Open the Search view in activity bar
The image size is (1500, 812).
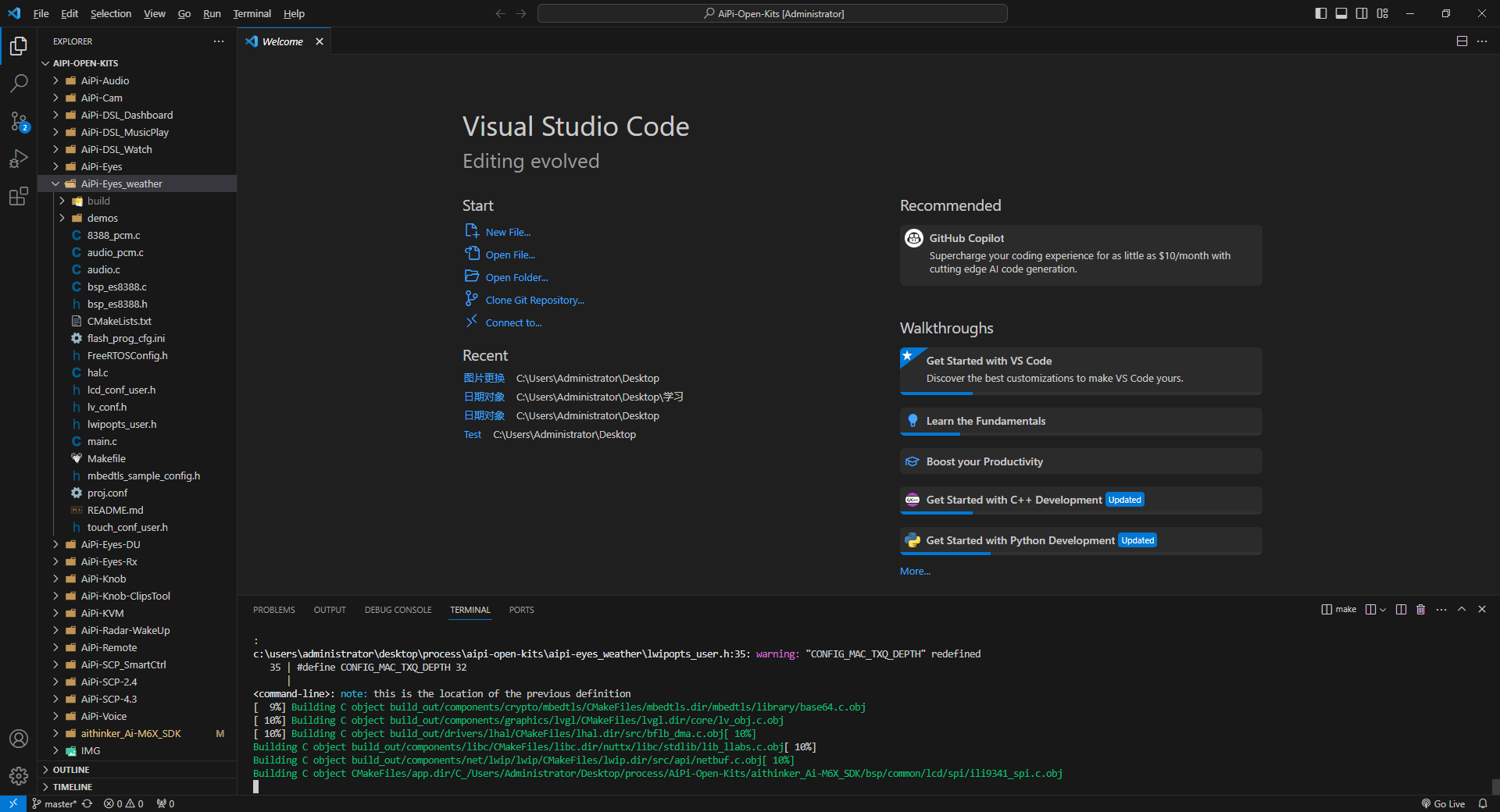[x=19, y=83]
